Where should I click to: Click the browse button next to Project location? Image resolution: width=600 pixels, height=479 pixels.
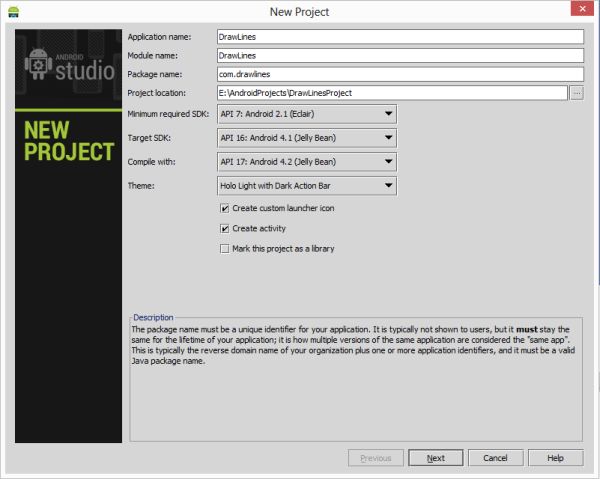pos(577,93)
